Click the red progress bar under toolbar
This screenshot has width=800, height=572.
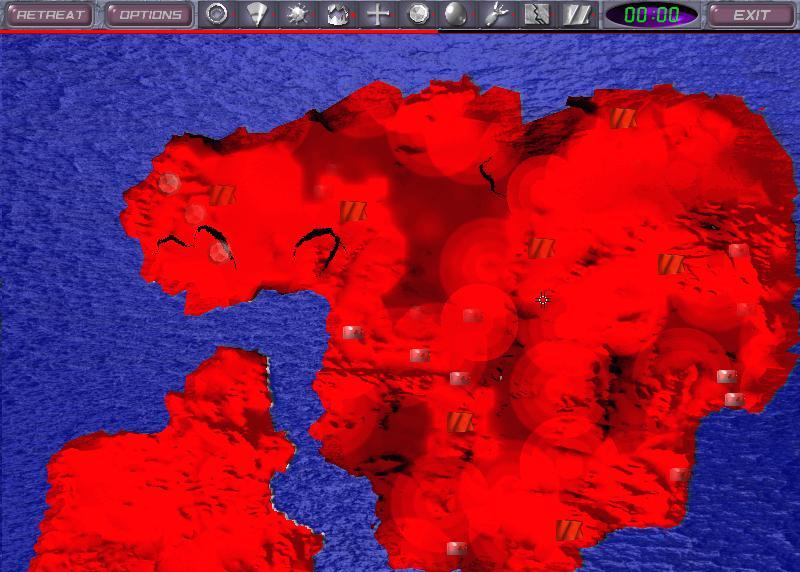coord(218,31)
